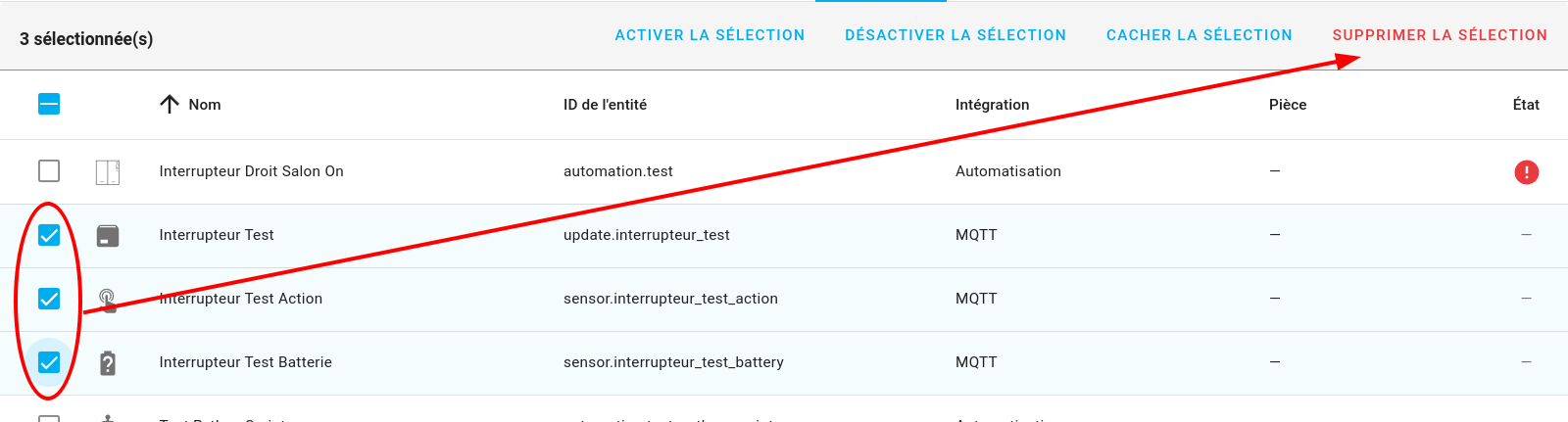Sort by Intégration column header
Screen dimensions: 1568x422
click(992, 105)
